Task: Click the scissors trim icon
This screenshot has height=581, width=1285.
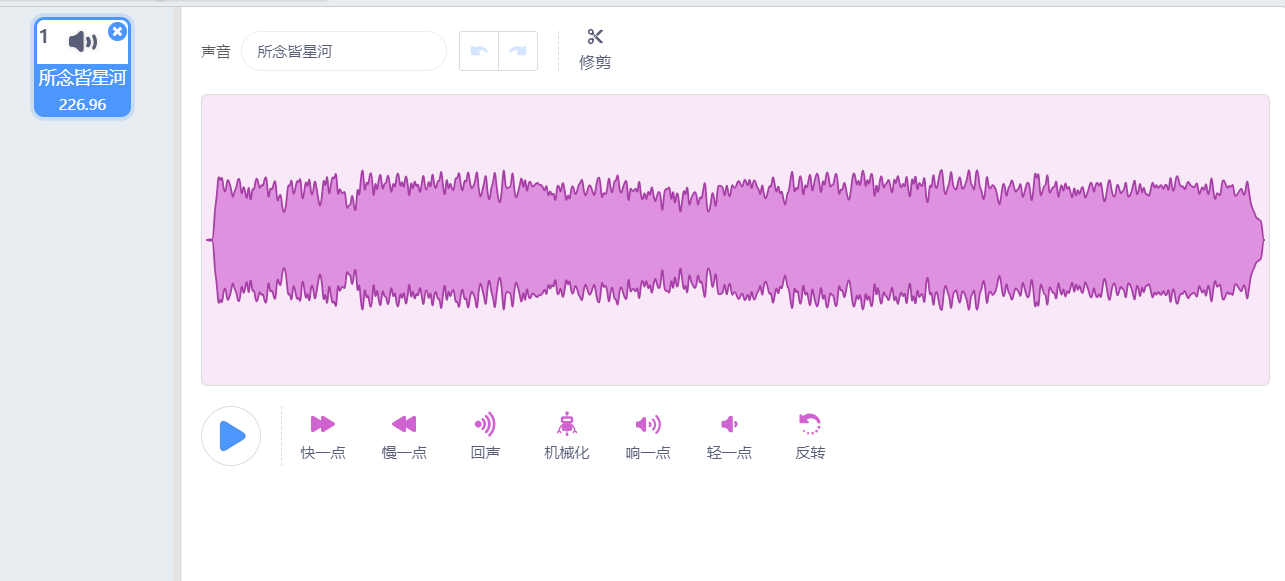Action: pyautogui.click(x=595, y=37)
